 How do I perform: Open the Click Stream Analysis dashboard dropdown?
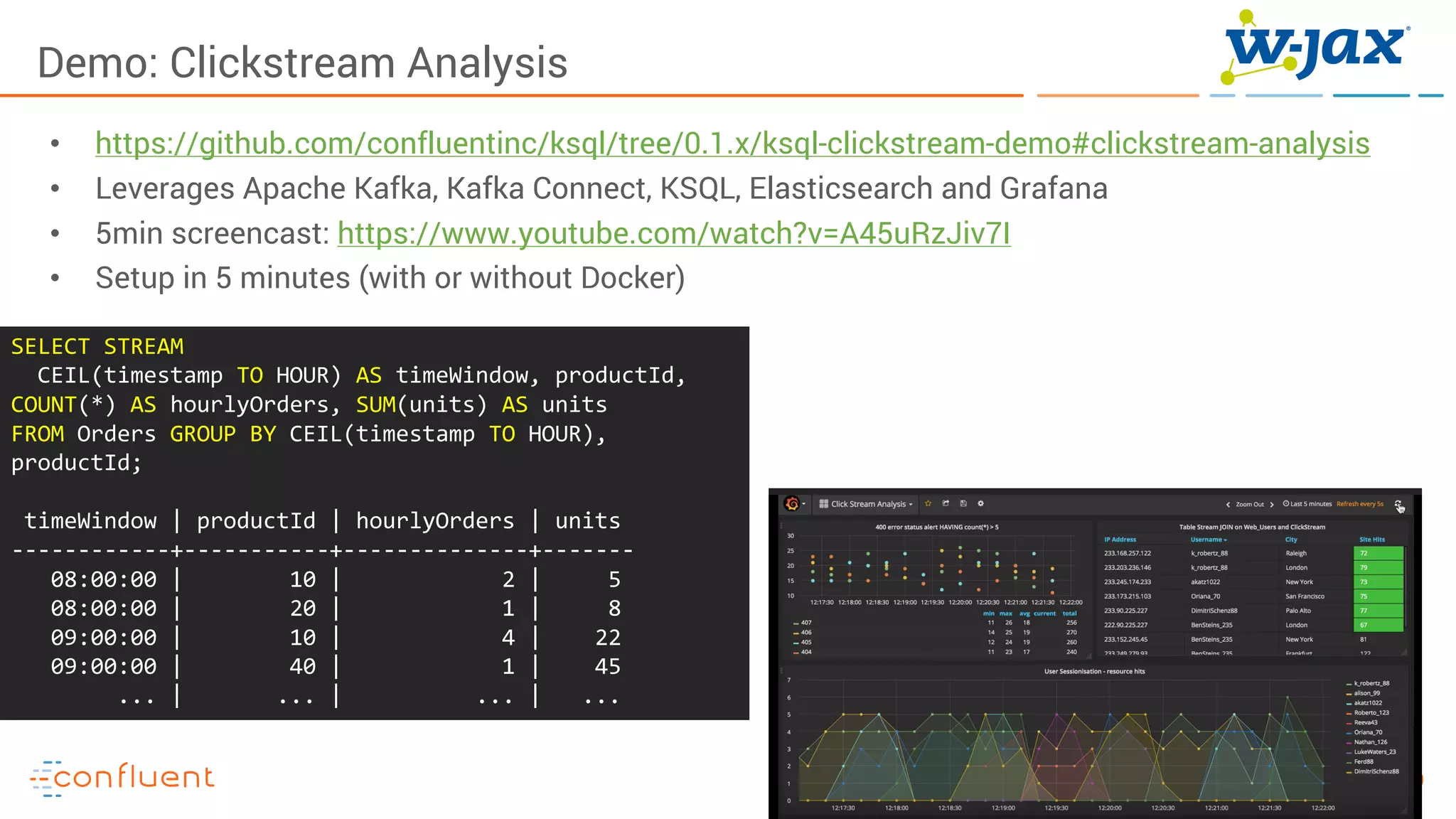(867, 504)
